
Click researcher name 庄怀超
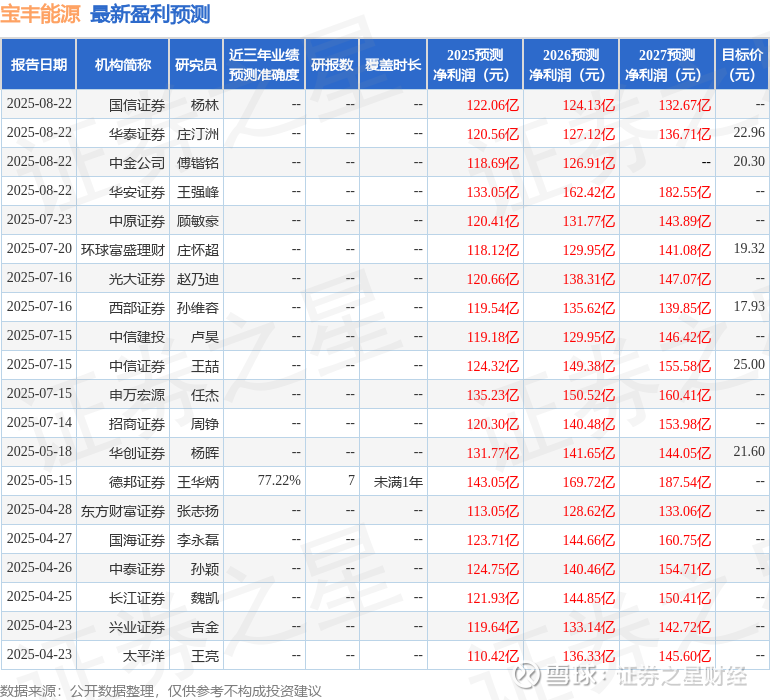tap(197, 250)
